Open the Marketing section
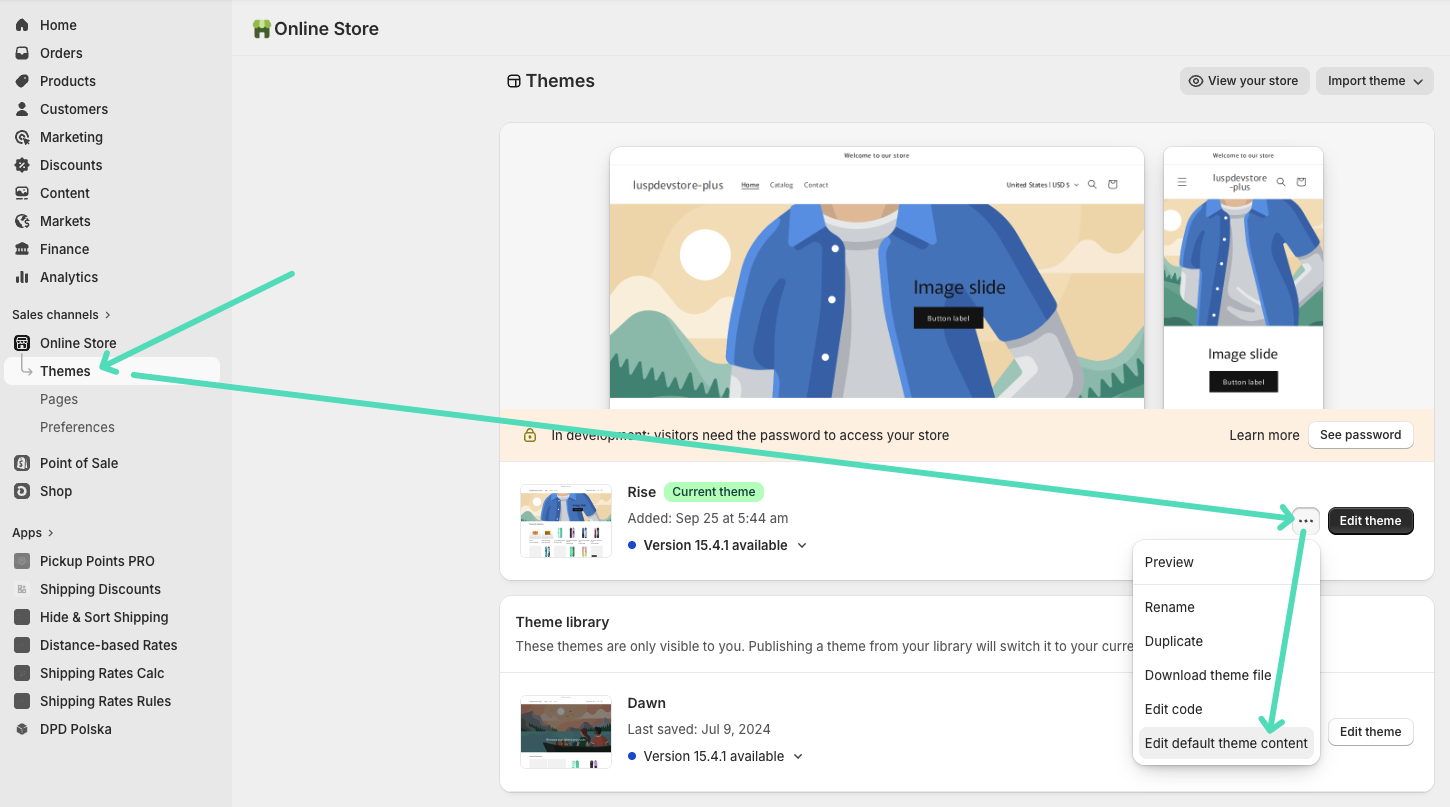The image size is (1450, 807). click(69, 136)
